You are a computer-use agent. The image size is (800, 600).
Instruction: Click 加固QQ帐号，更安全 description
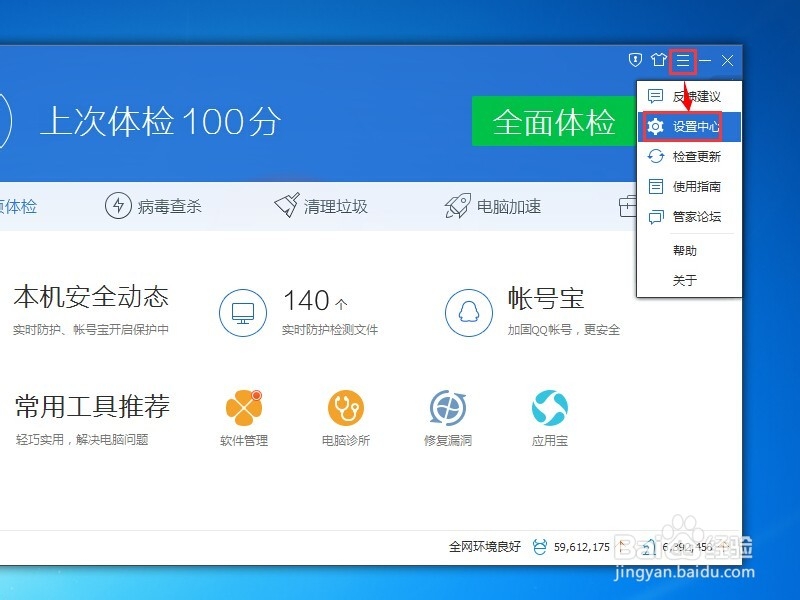(x=564, y=330)
